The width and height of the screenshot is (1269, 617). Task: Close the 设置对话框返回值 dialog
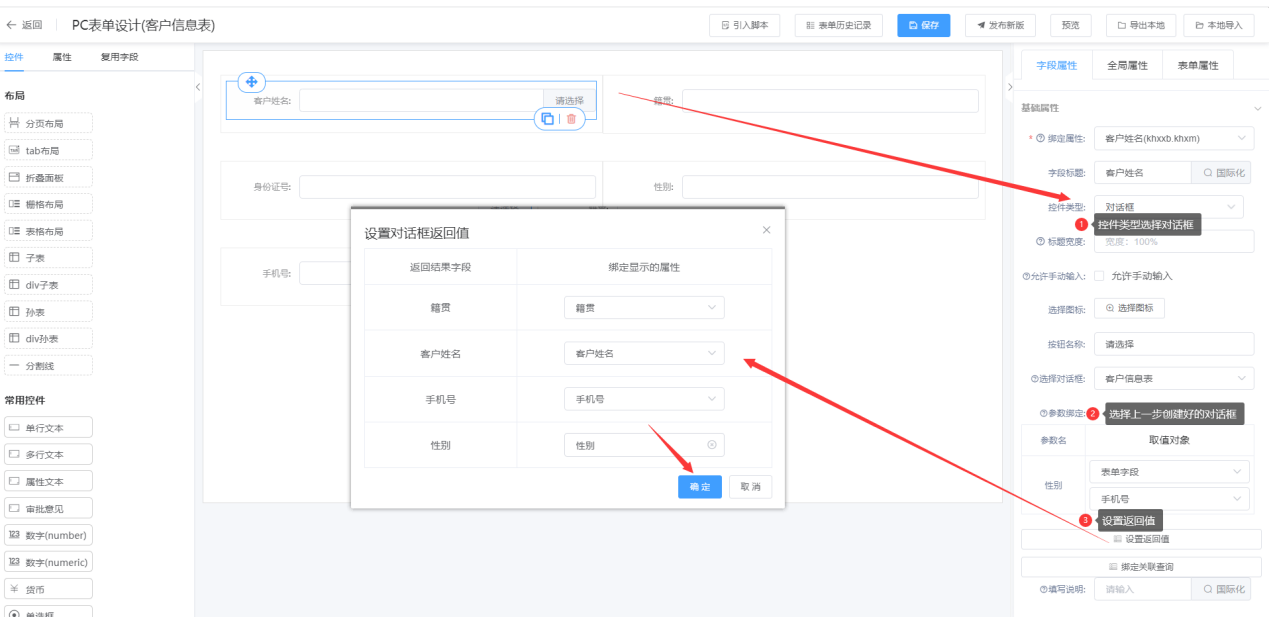click(767, 230)
